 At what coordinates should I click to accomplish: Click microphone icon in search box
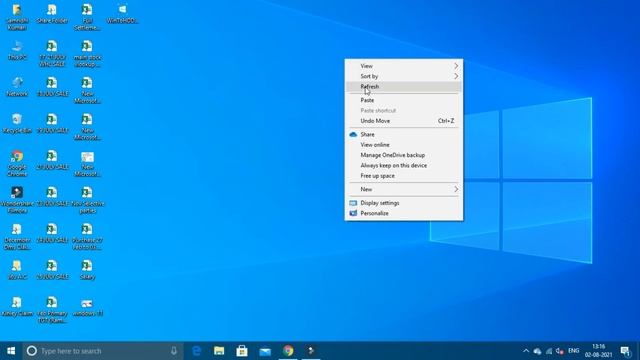pyautogui.click(x=174, y=351)
